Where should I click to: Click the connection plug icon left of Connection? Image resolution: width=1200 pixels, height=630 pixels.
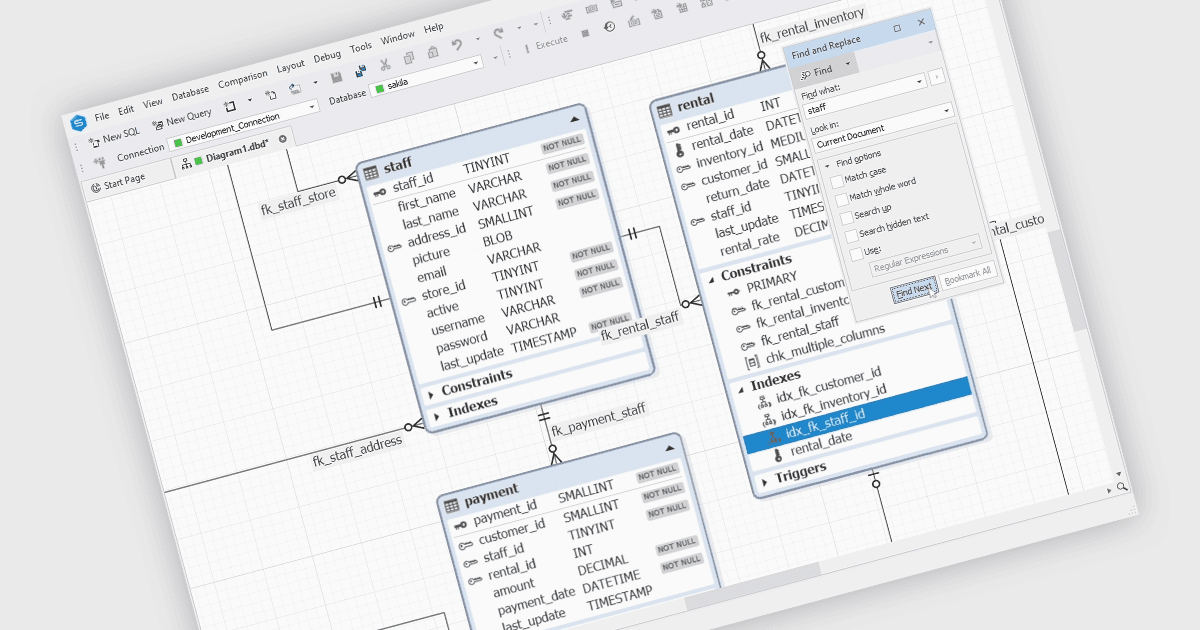pyautogui.click(x=99, y=161)
